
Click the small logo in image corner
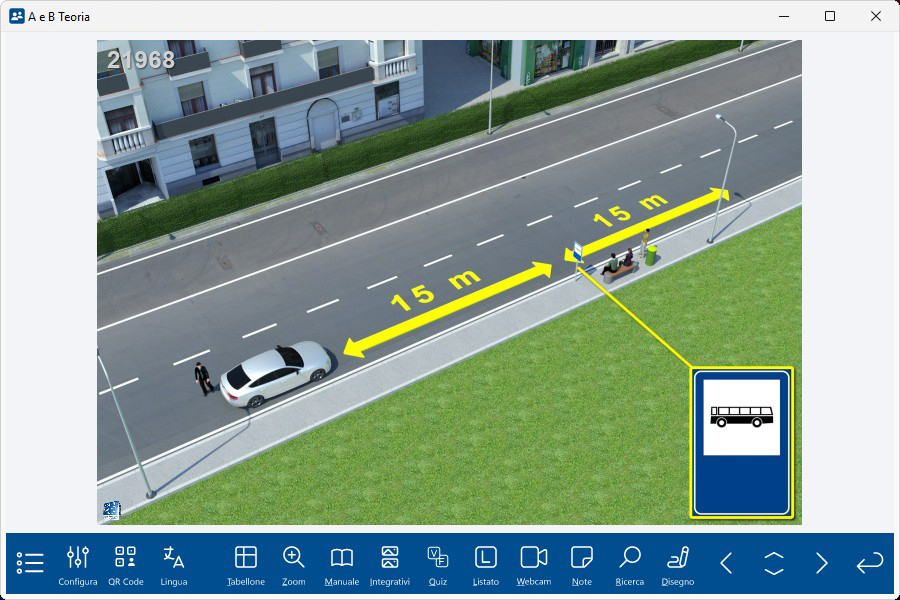click(x=110, y=510)
